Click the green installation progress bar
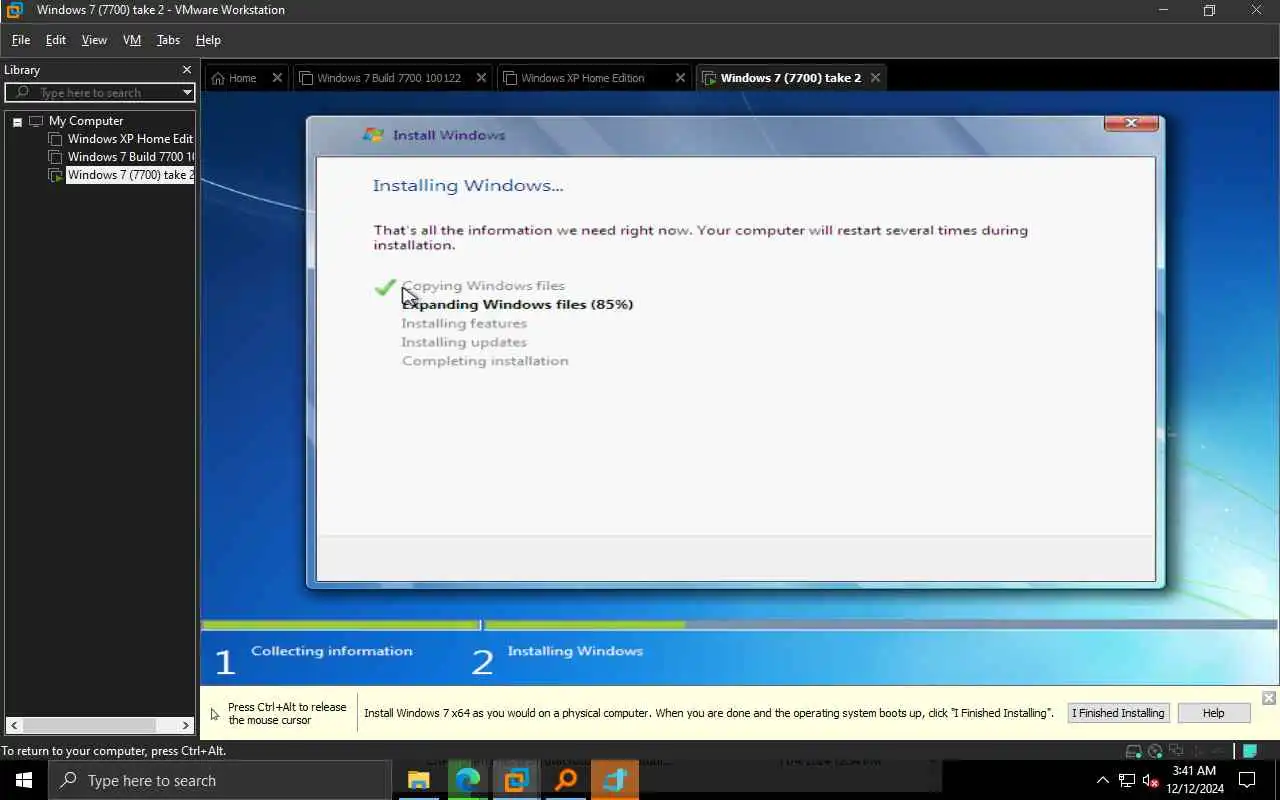This screenshot has height=800, width=1280. [x=584, y=625]
